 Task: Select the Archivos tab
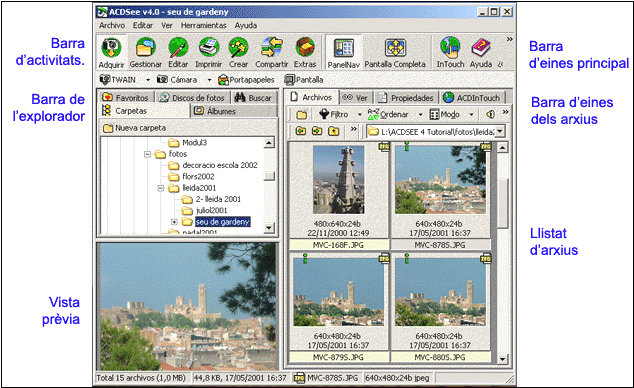[x=311, y=97]
